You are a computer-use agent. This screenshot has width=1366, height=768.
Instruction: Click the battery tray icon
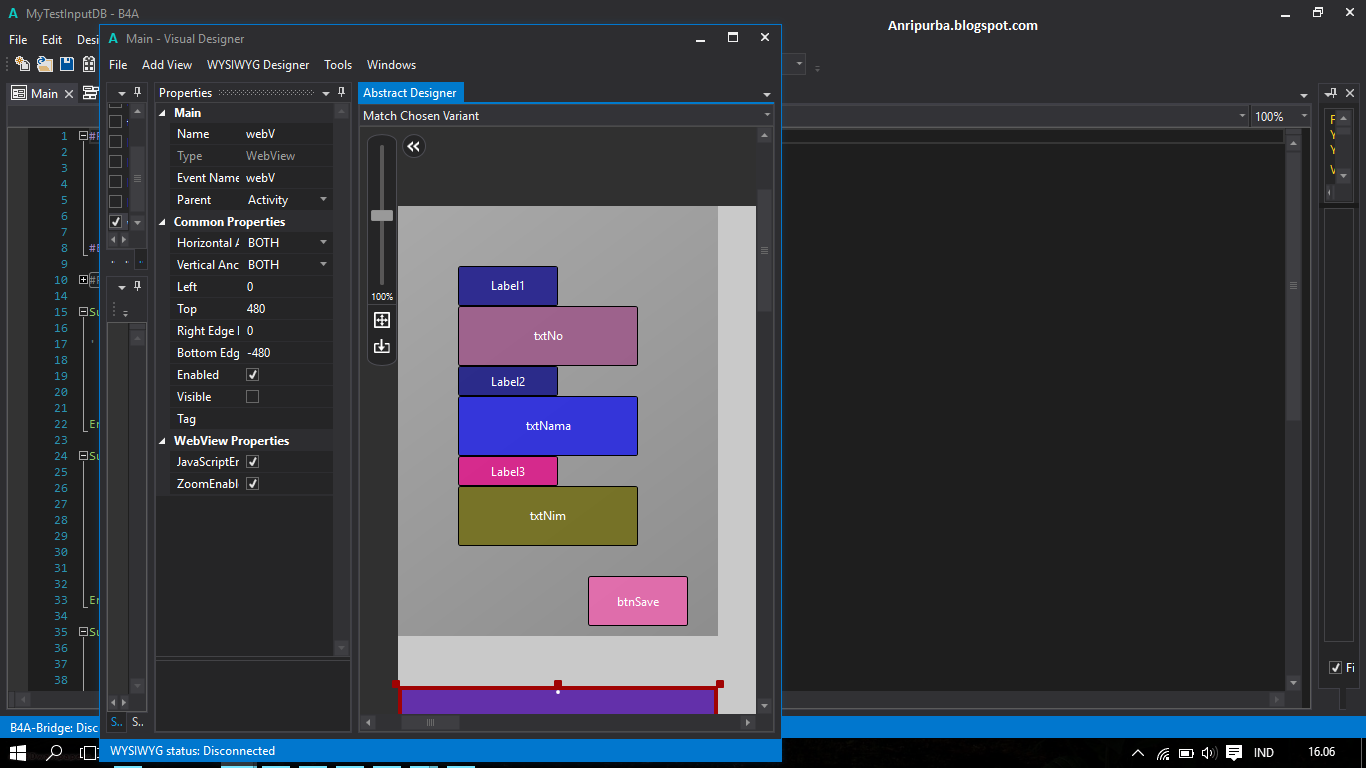tap(1186, 753)
